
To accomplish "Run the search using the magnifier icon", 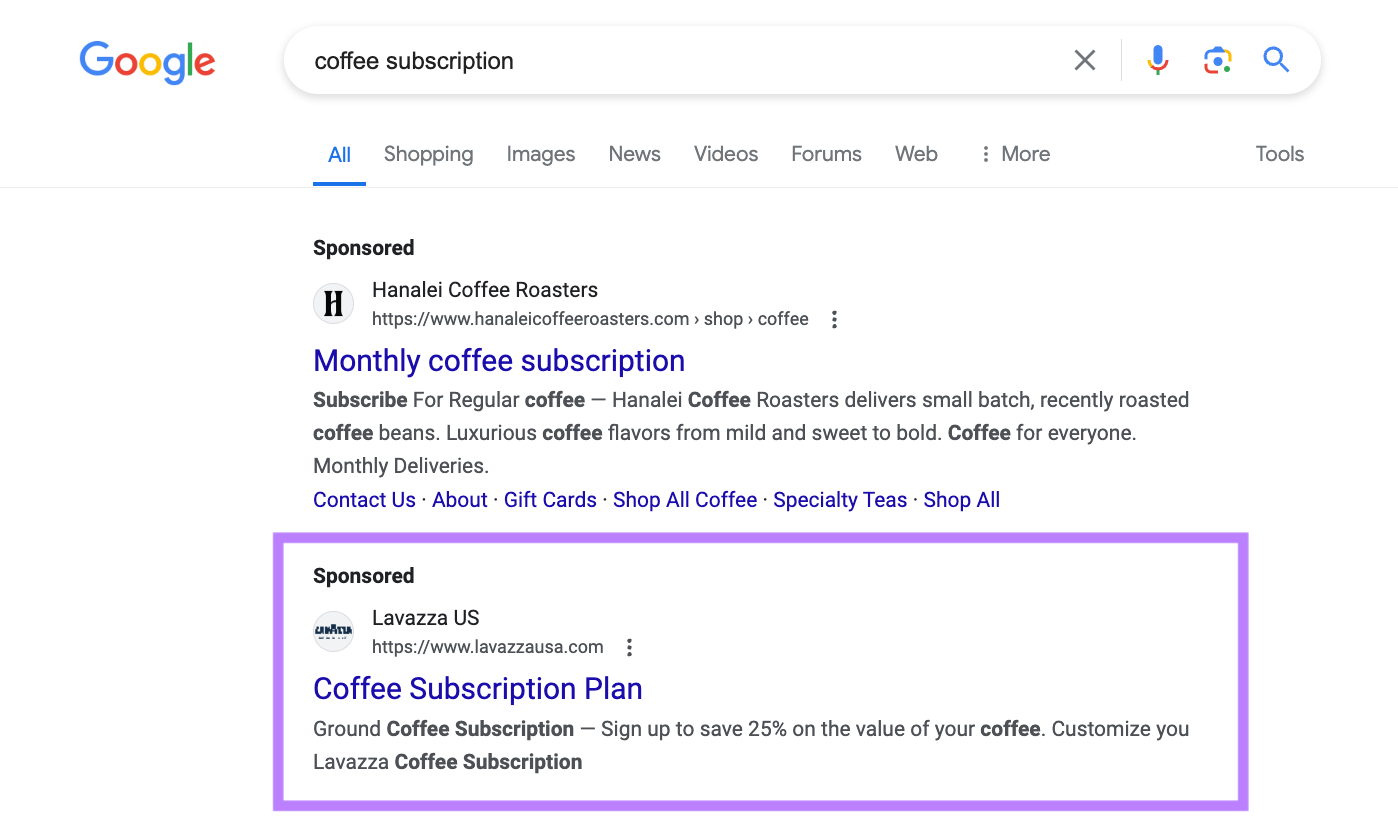I will tap(1276, 60).
